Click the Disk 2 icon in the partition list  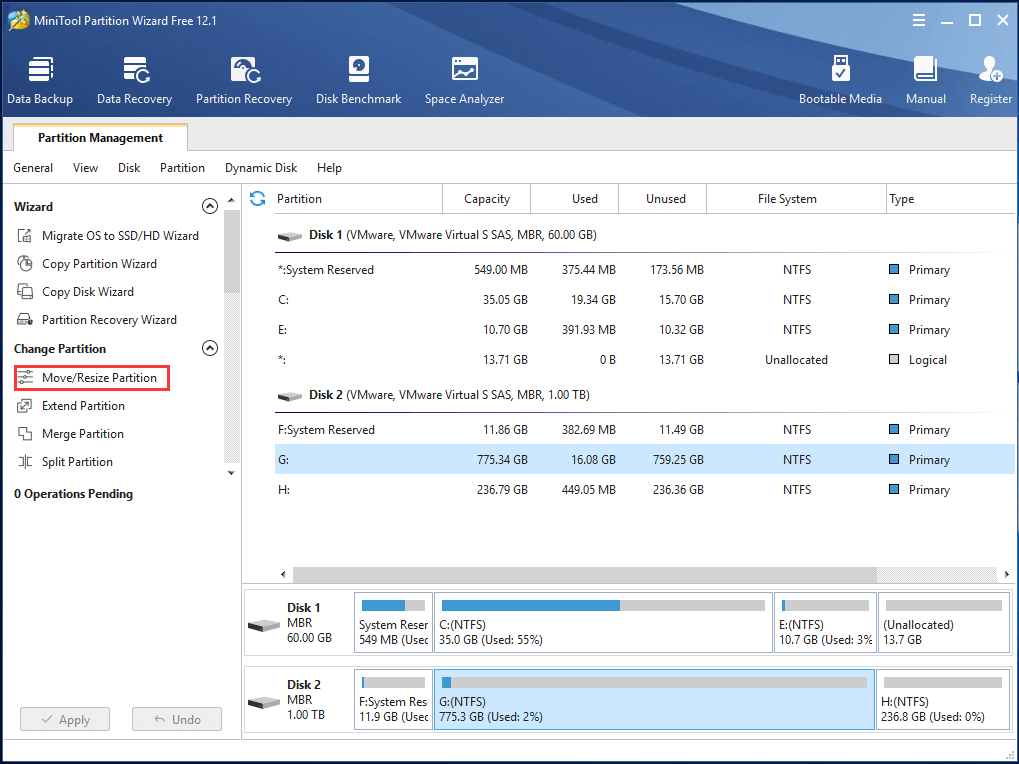click(290, 396)
